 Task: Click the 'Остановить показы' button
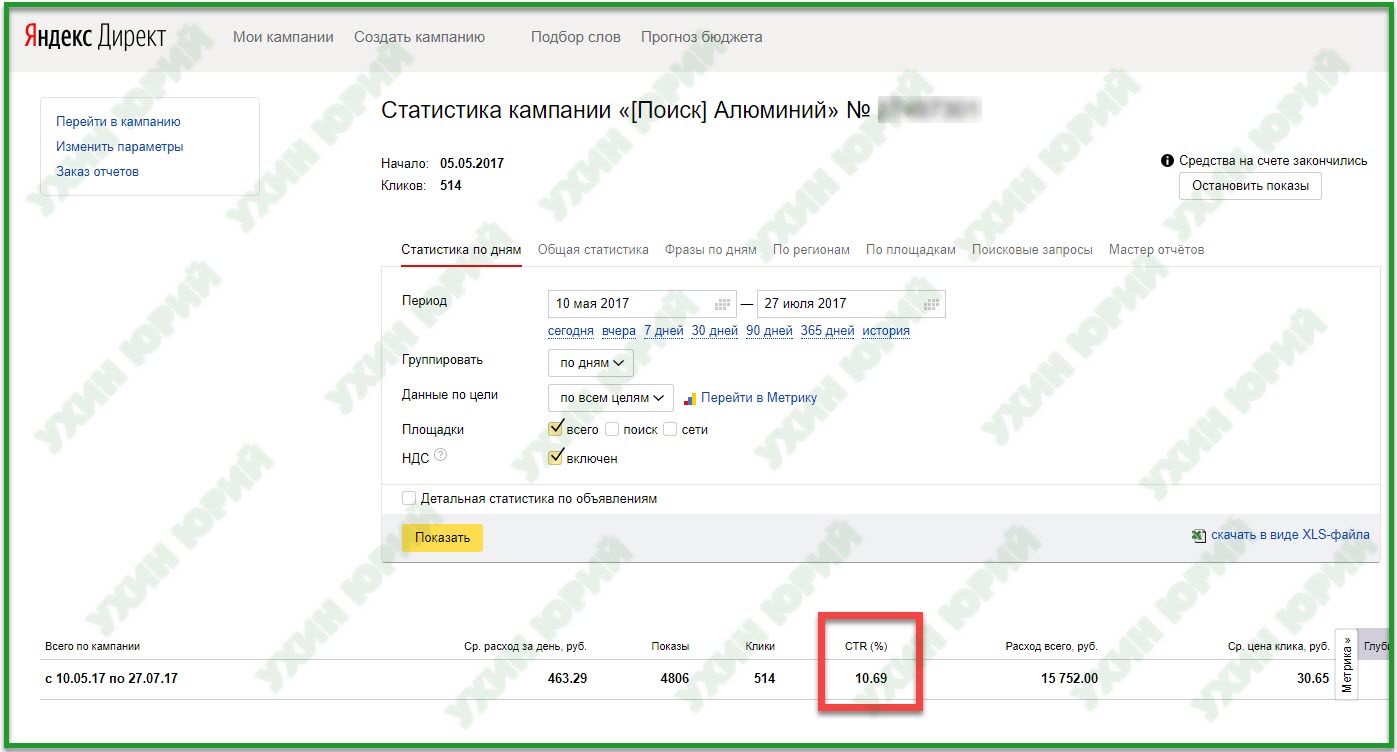coord(1250,186)
